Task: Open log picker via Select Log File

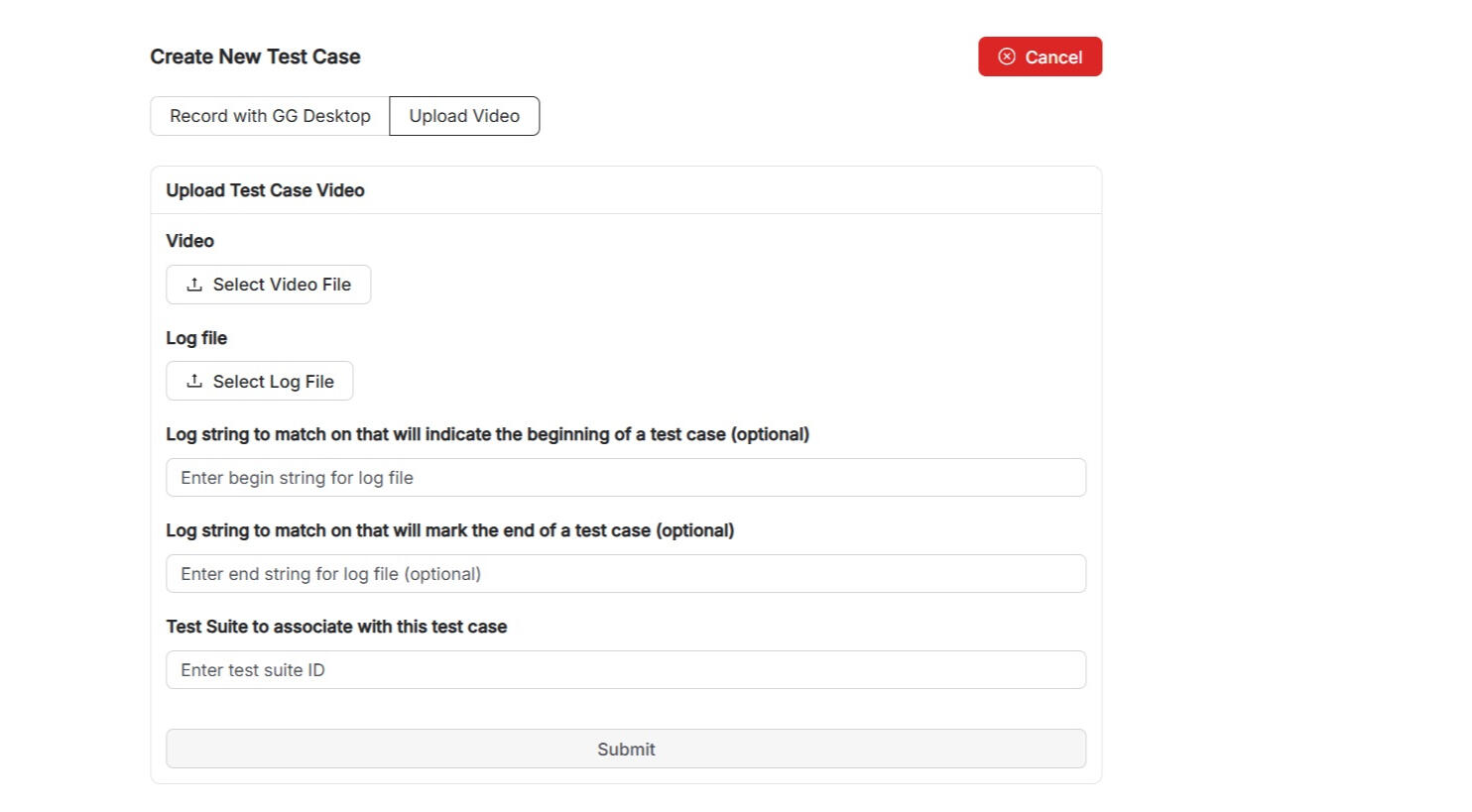Action: pyautogui.click(x=259, y=381)
